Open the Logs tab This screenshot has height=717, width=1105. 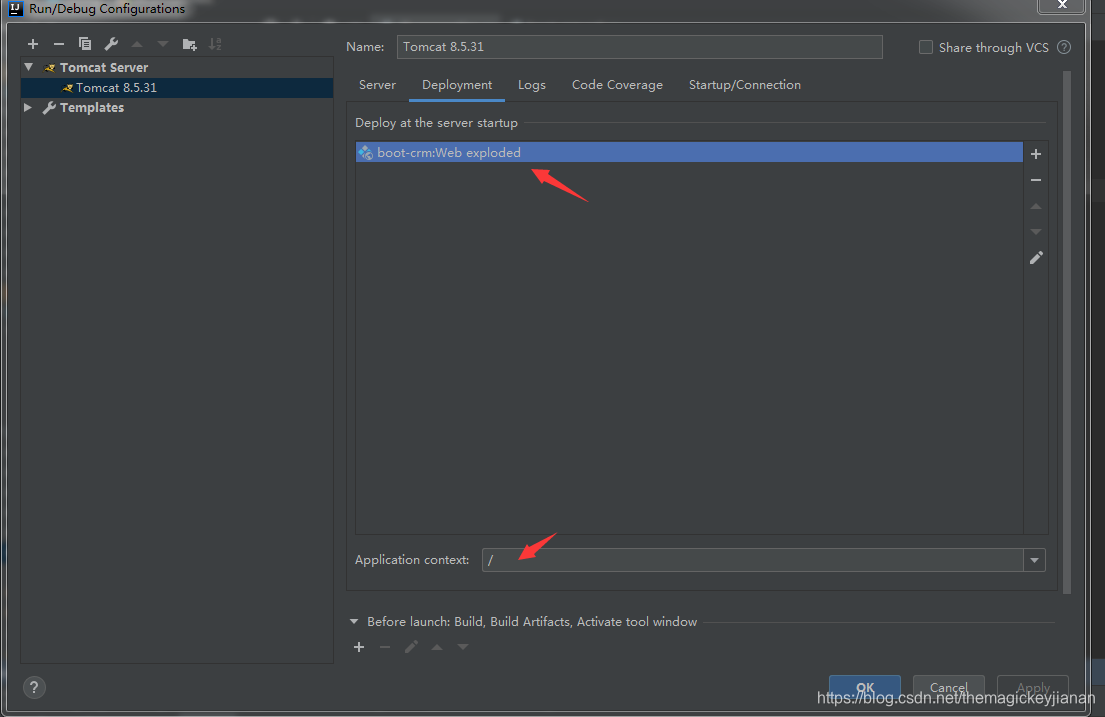coord(531,85)
